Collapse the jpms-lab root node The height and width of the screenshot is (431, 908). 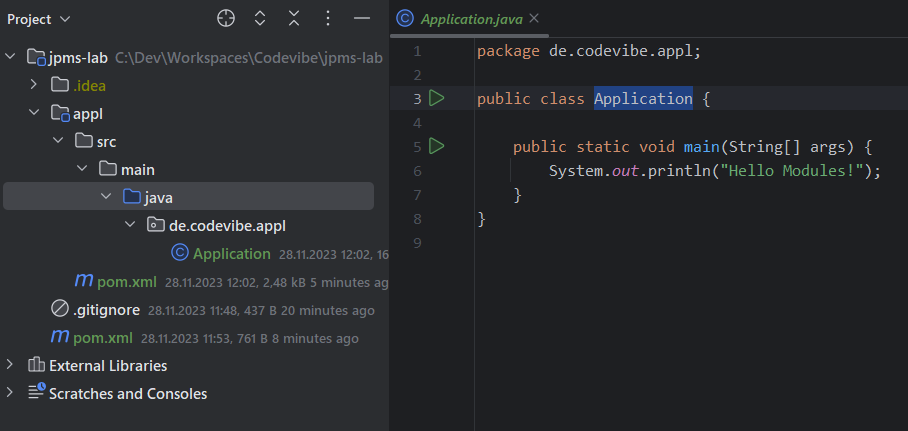click(x=10, y=57)
